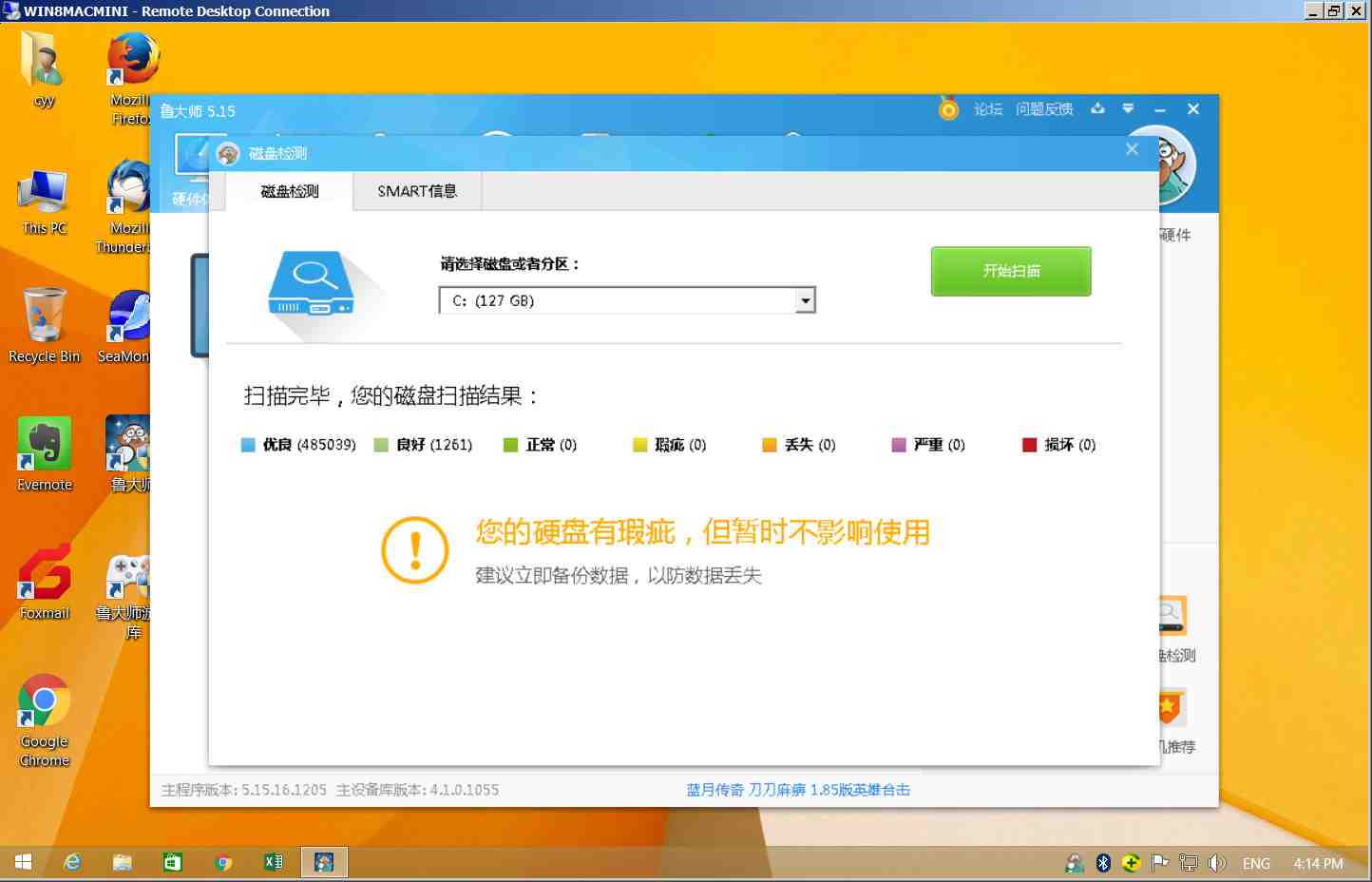Image resolution: width=1372 pixels, height=882 pixels.
Task: Click the 损坏 red legend swatch
Action: click(x=1029, y=445)
